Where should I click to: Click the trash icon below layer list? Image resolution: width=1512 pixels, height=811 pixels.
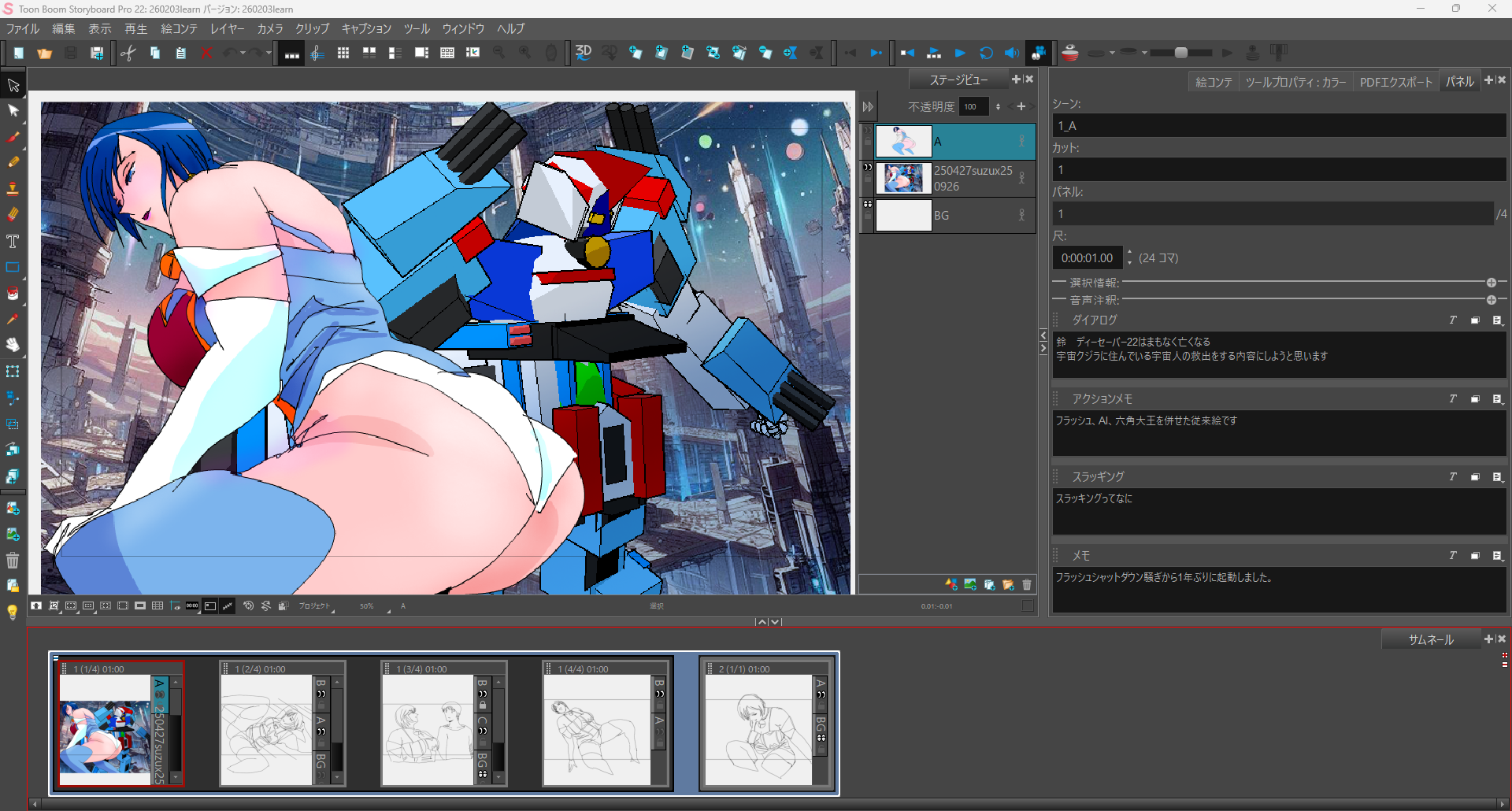[1027, 584]
